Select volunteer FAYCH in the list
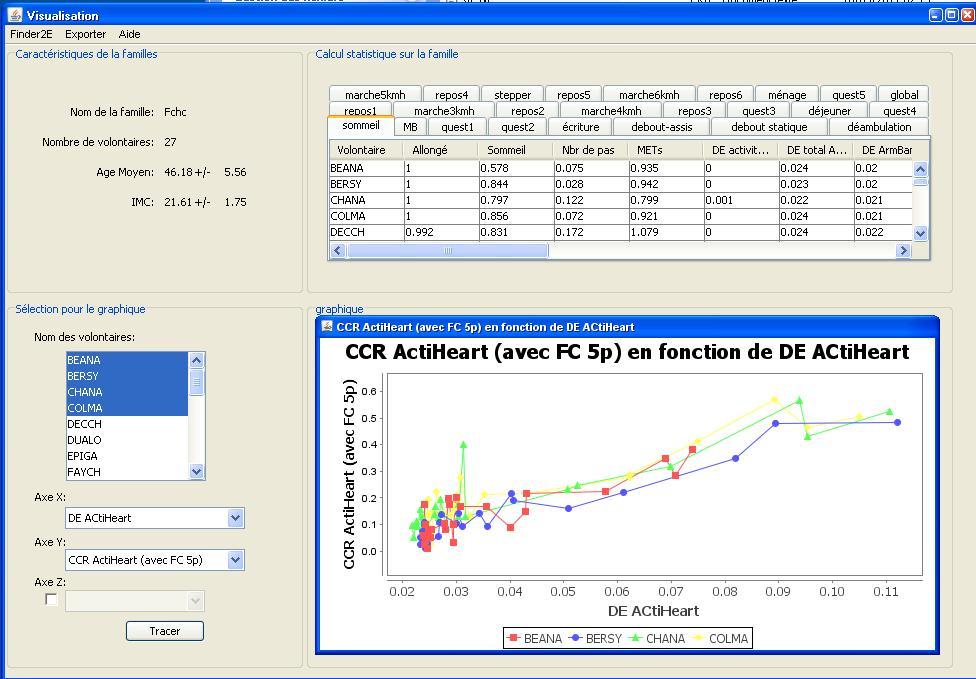Screen dimensions: 976x679 click(x=127, y=472)
